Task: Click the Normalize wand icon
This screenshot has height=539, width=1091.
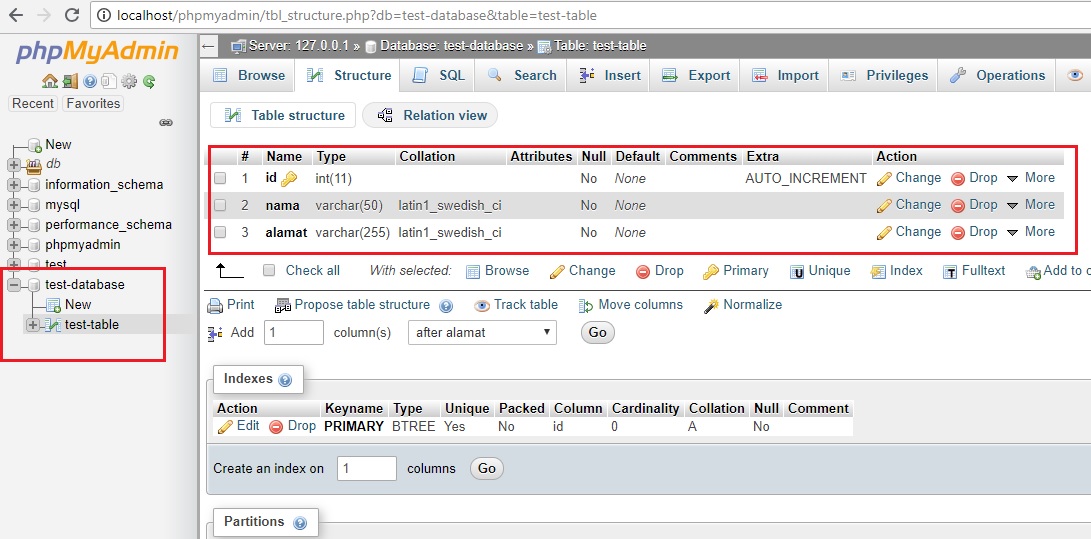Action: pos(711,305)
